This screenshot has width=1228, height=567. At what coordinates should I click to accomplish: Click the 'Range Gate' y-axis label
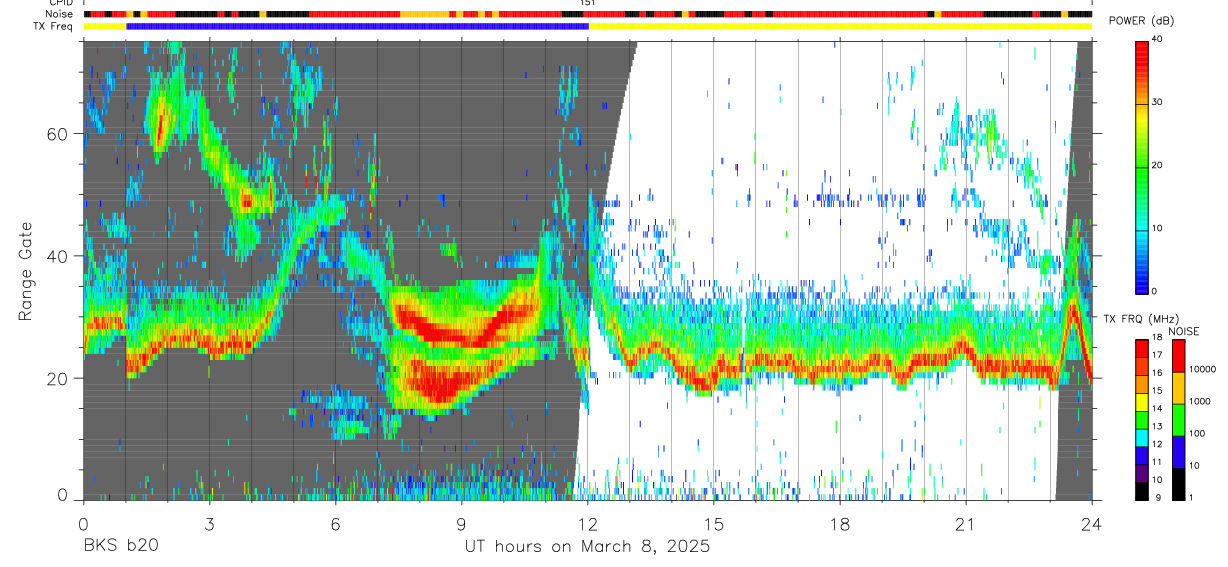tap(25, 271)
